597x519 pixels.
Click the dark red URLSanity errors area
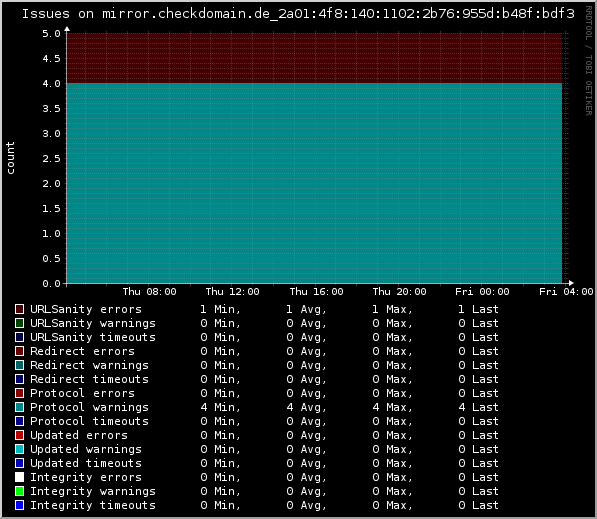click(314, 58)
